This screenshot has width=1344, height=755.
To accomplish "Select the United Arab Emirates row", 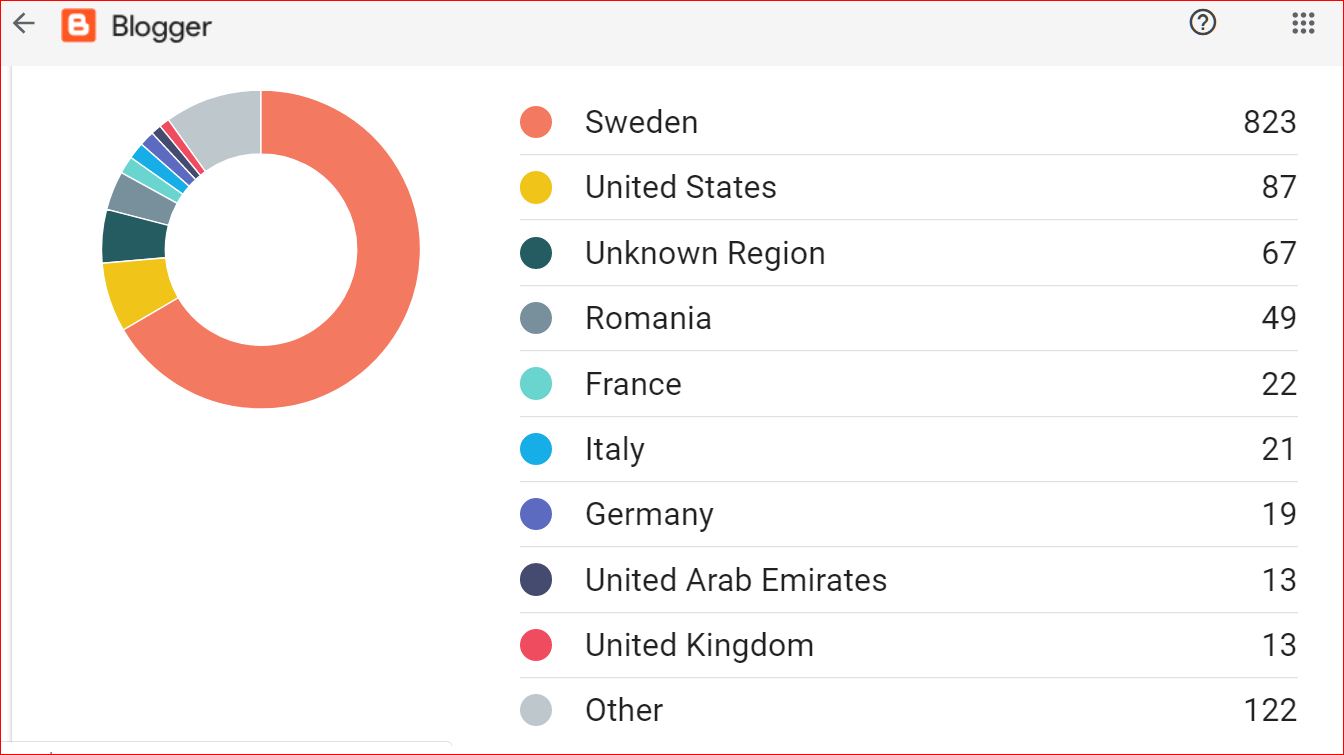I will (x=908, y=580).
